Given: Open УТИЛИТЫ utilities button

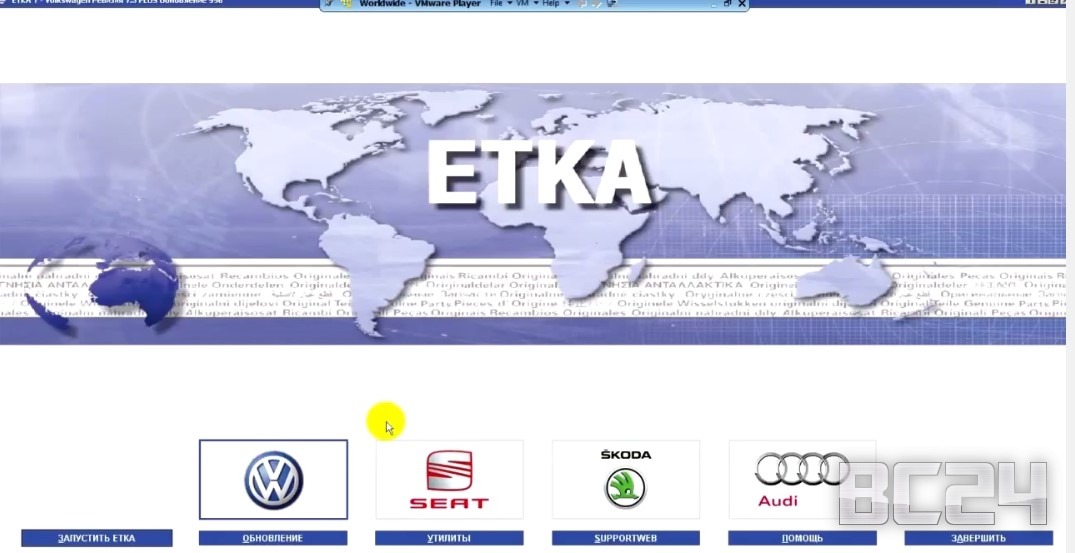Looking at the screenshot, I should (x=449, y=538).
